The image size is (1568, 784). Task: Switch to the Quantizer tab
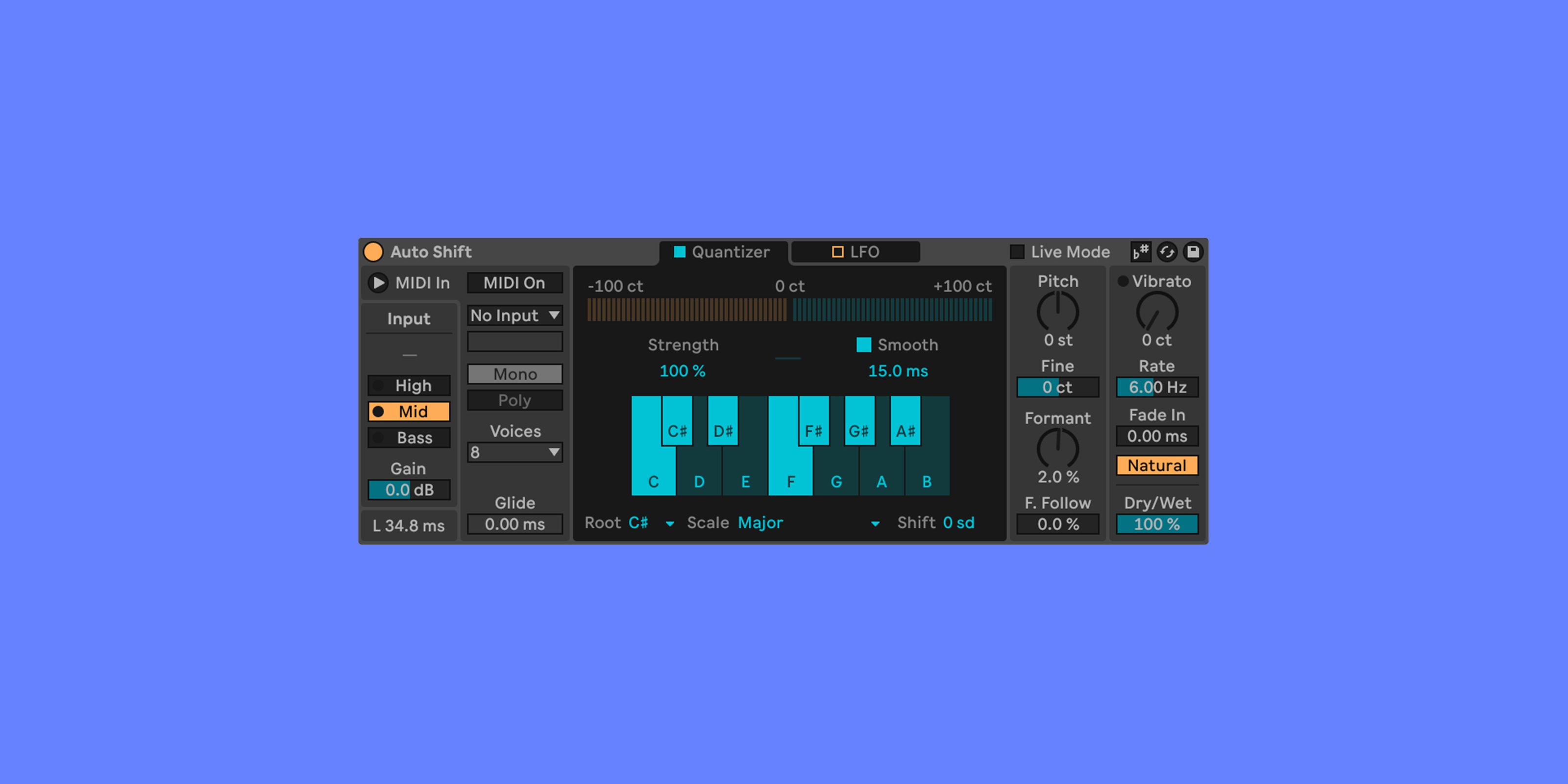pyautogui.click(x=723, y=252)
